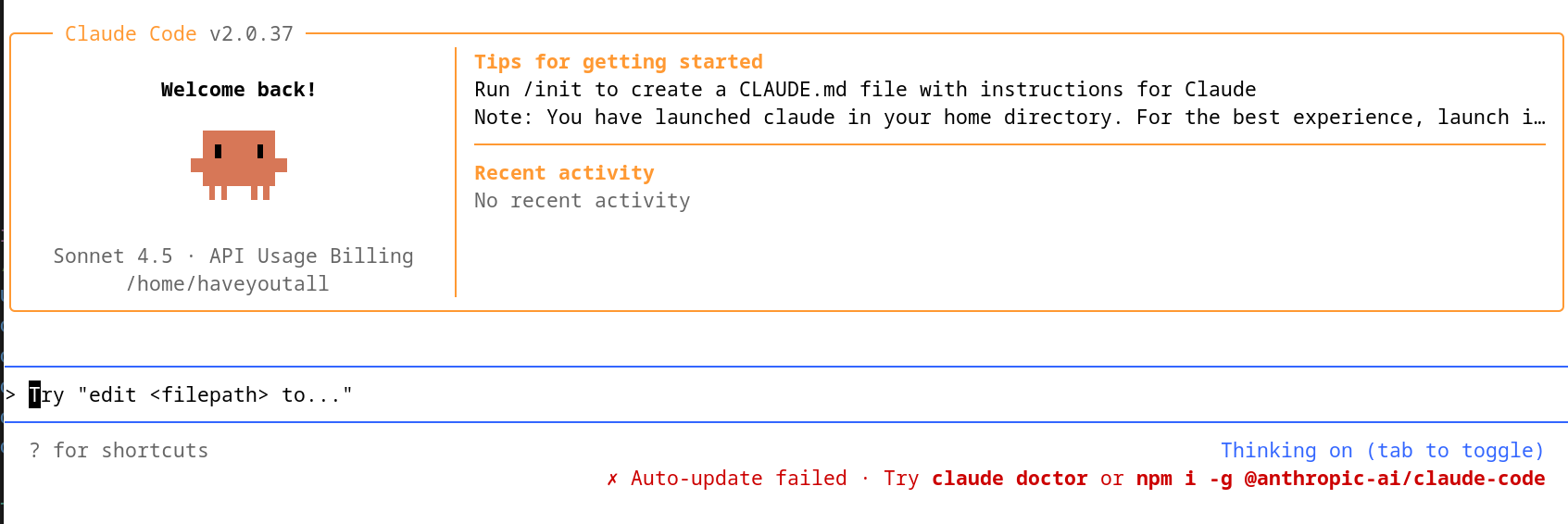Click the question mark shortcuts hint

pos(119,451)
